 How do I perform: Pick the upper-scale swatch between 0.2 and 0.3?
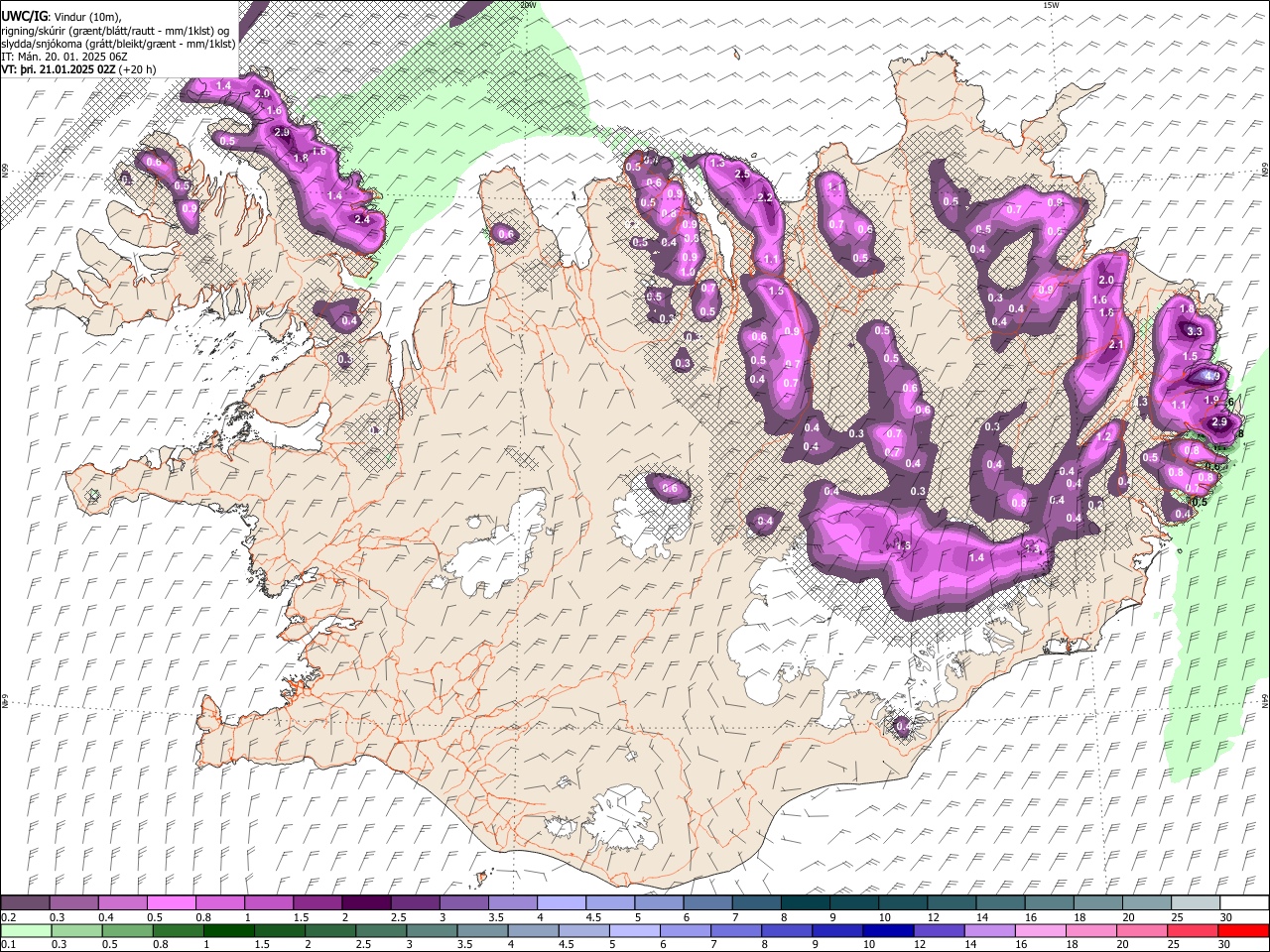coord(25,903)
